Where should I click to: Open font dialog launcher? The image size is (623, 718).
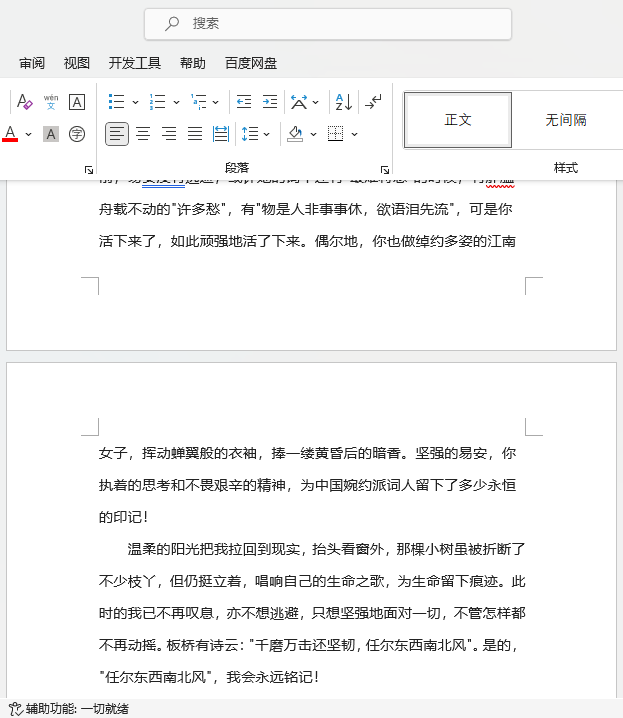pos(89,170)
